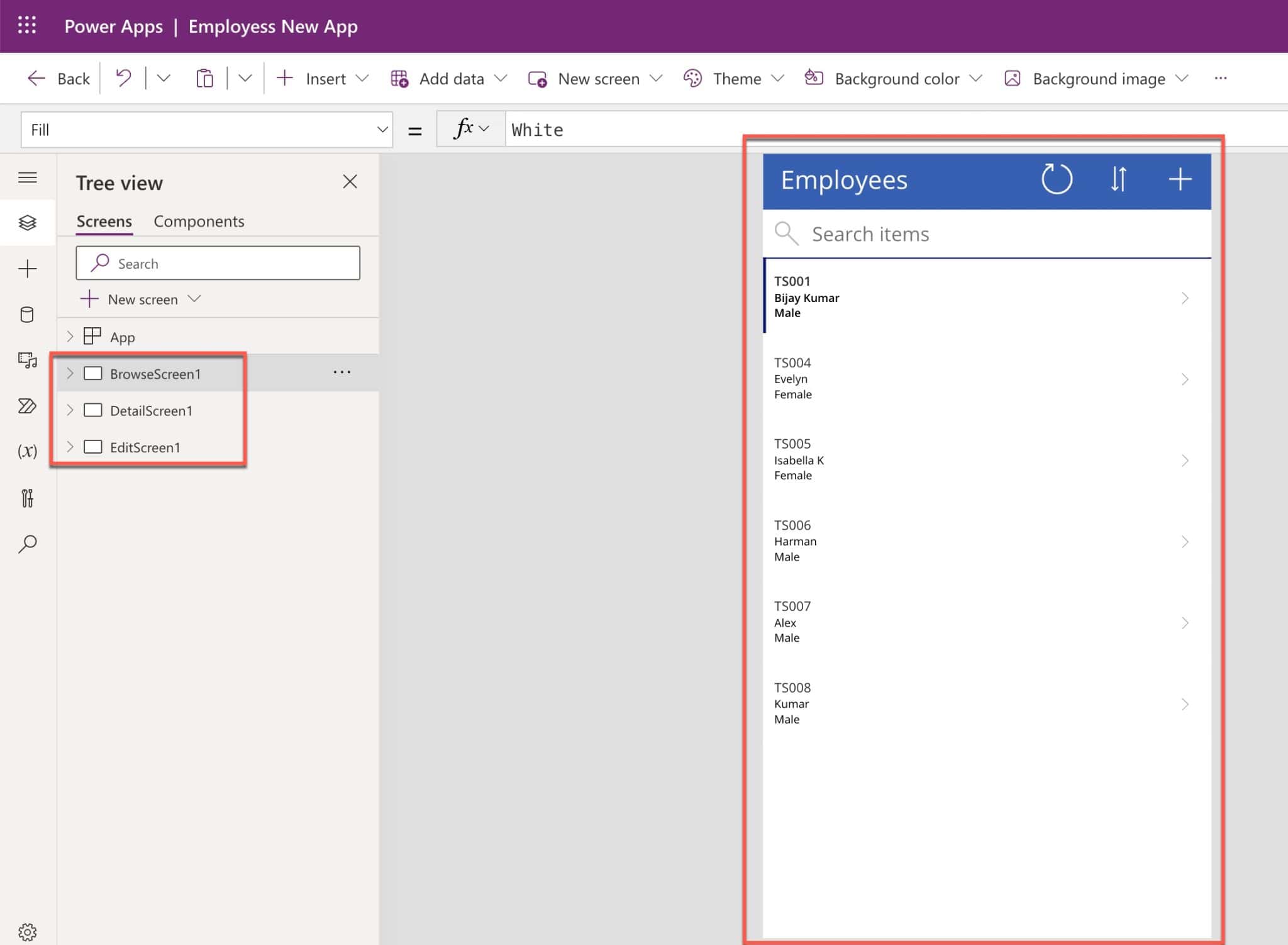Image resolution: width=1288 pixels, height=945 pixels.
Task: Add a new employee with the plus icon
Action: [x=1180, y=180]
